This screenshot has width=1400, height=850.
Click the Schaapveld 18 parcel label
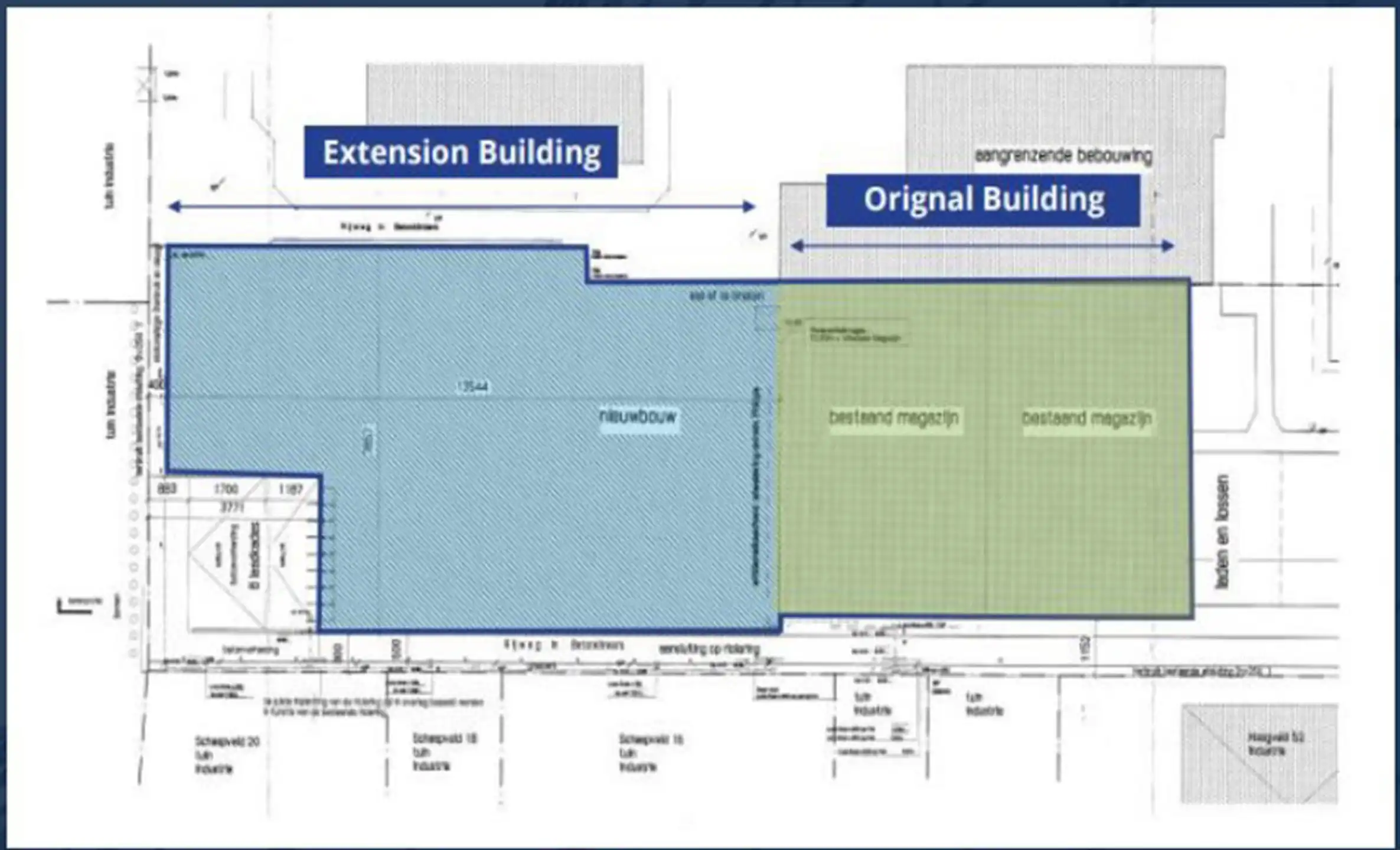coord(445,739)
